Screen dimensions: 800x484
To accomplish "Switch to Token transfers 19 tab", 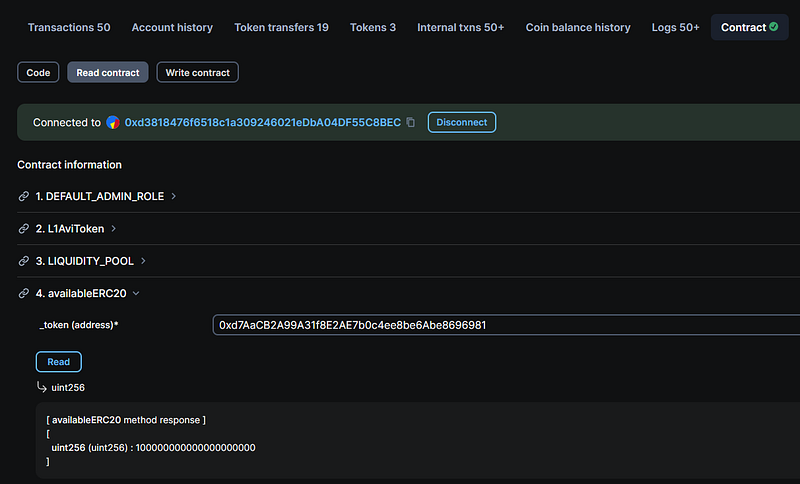I will (281, 28).
